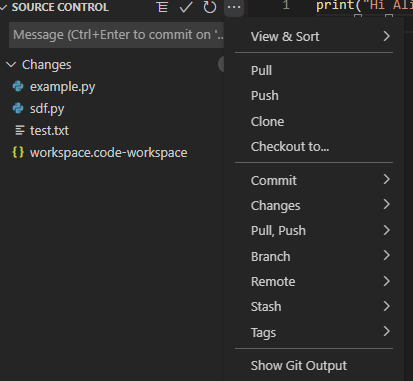Click the Python icon next to example.py

click(18, 87)
